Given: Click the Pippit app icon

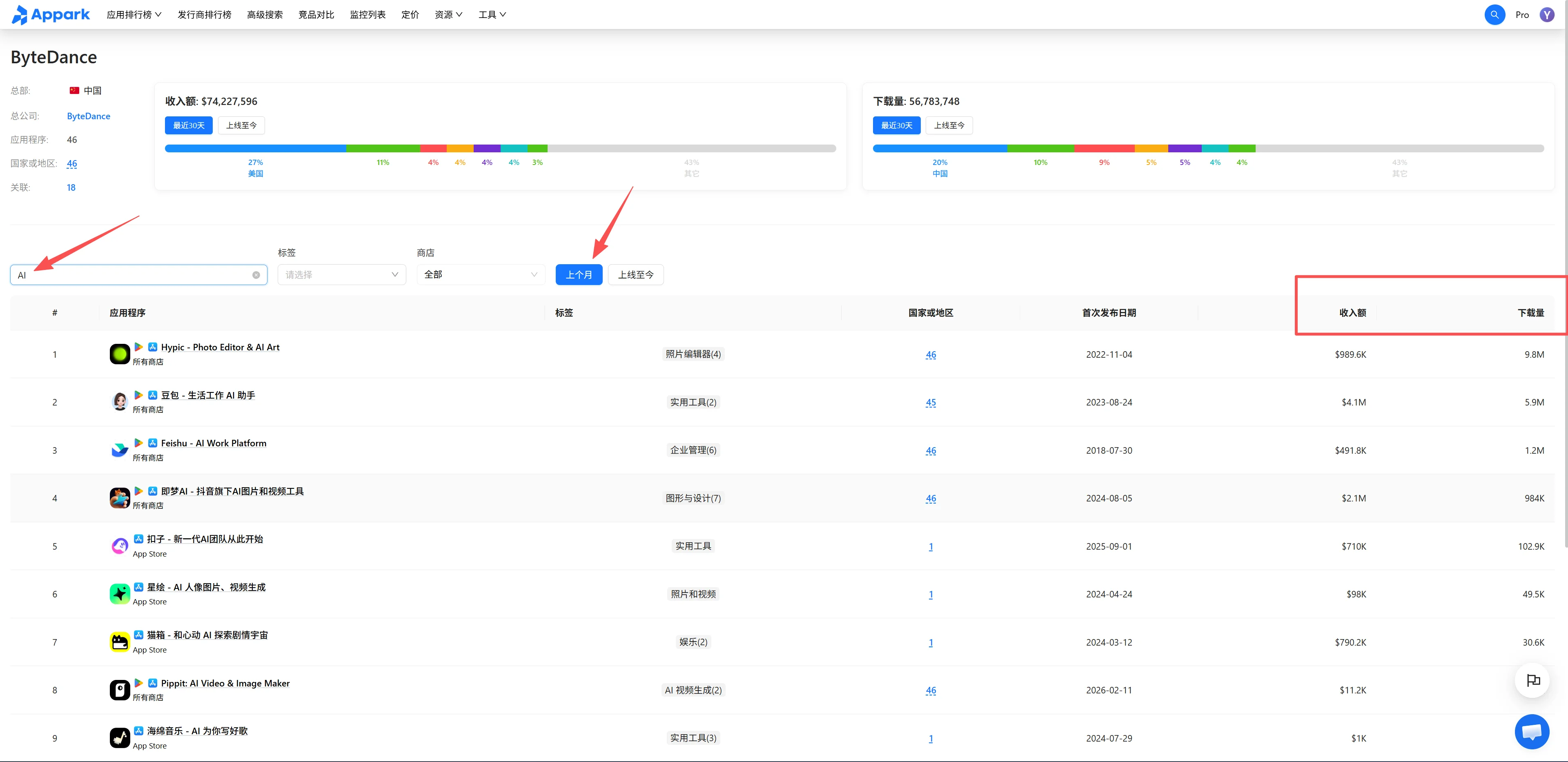Looking at the screenshot, I should tap(120, 690).
